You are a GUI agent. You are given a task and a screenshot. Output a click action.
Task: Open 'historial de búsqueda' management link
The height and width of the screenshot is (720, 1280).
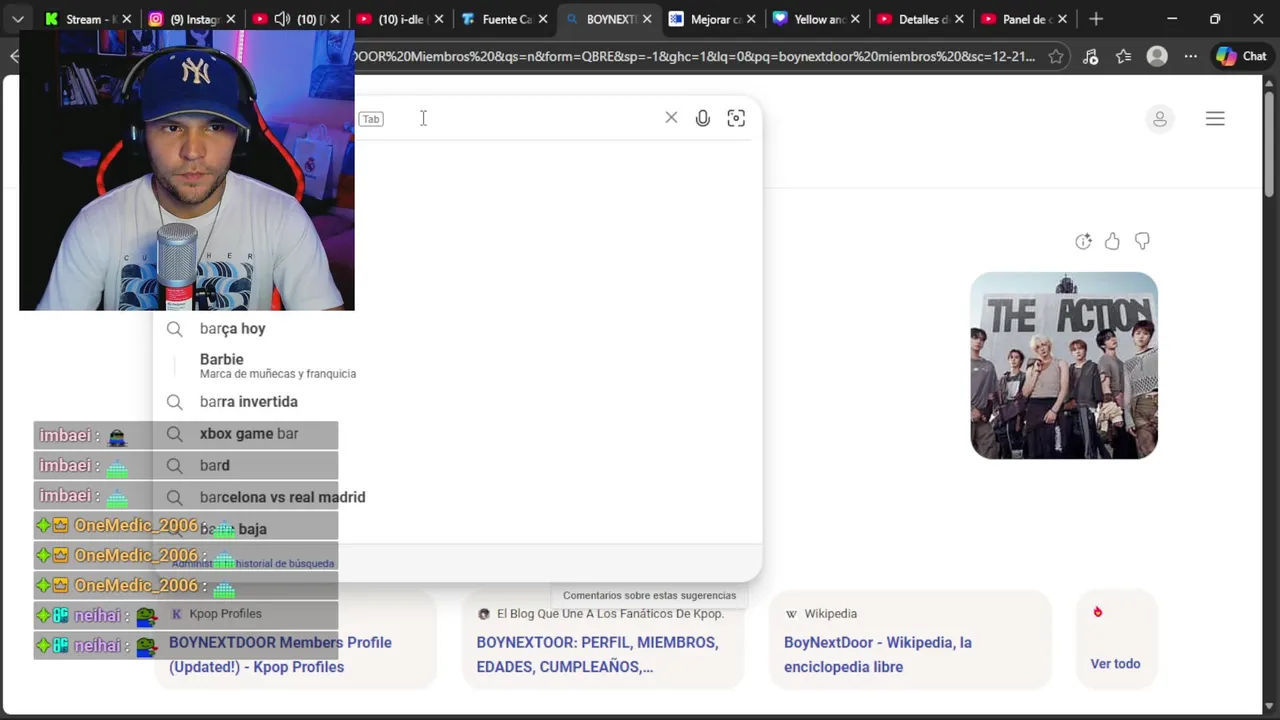253,563
